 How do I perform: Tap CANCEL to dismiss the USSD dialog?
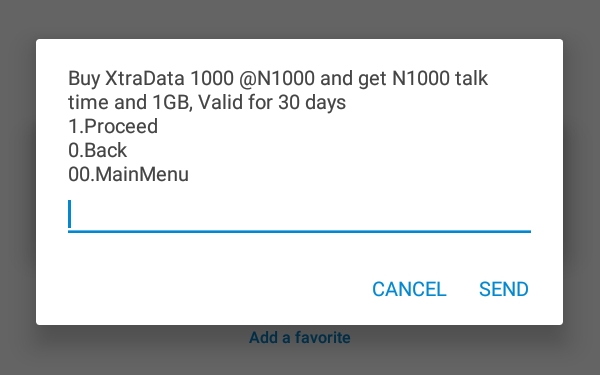[409, 289]
